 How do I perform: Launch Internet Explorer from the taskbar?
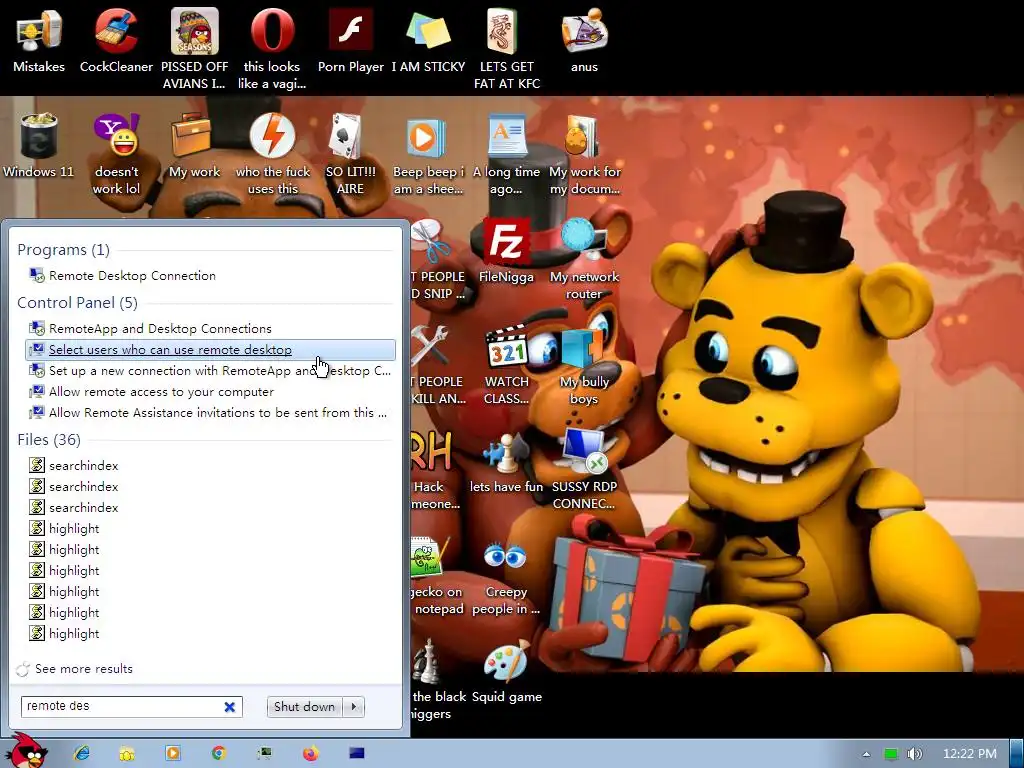(82, 753)
